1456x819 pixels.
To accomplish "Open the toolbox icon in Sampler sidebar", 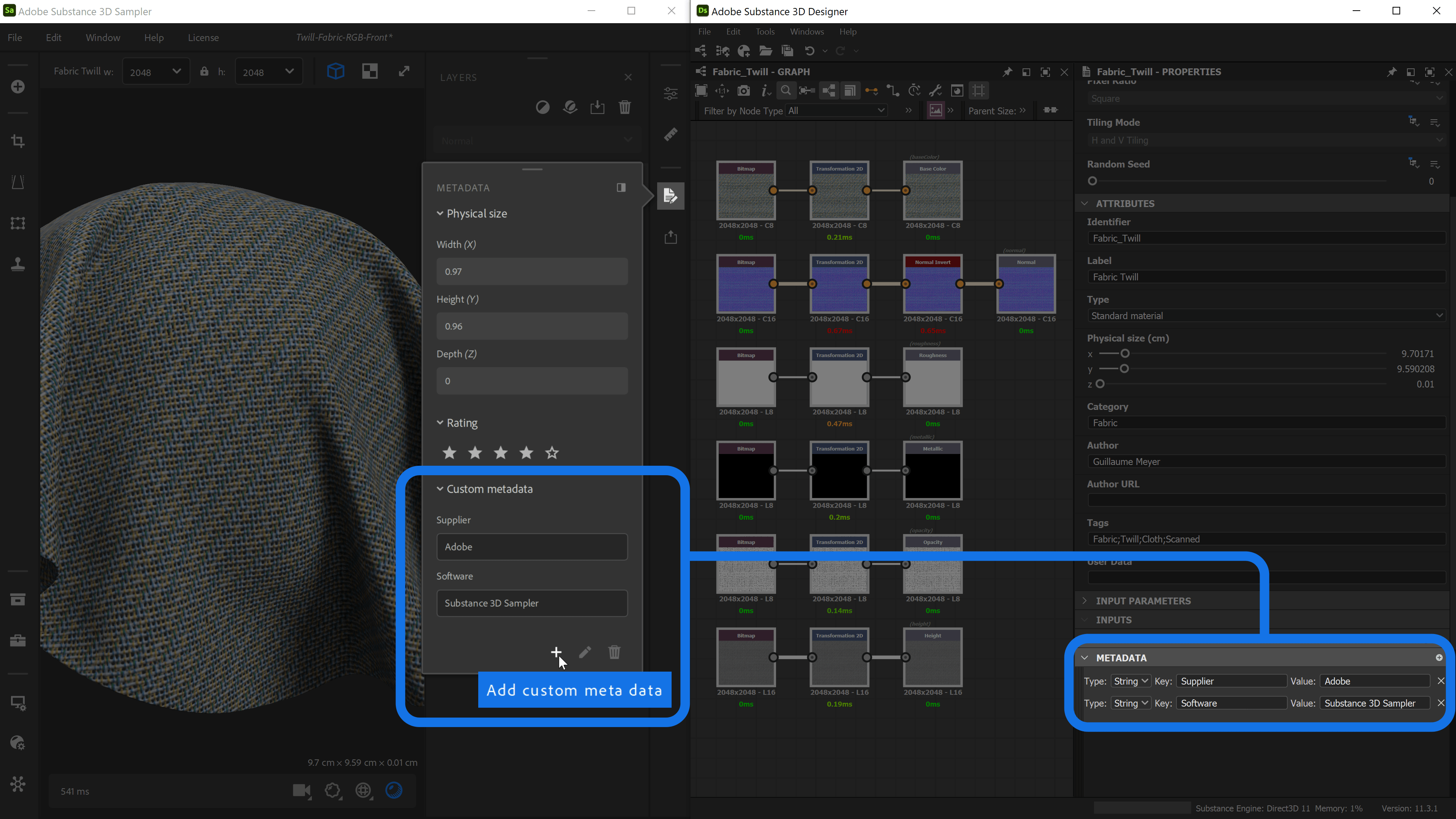I will click(x=17, y=640).
